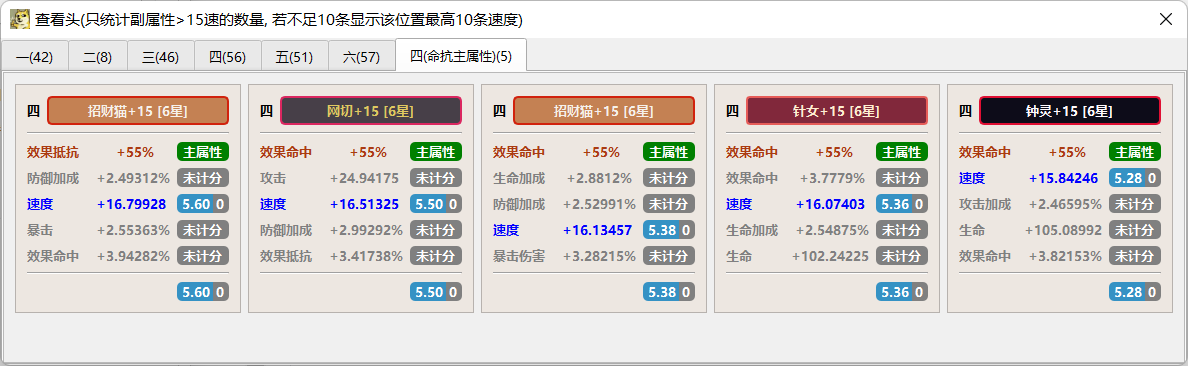Click speed score 5.50 beside +16.51325

[x=436, y=204]
